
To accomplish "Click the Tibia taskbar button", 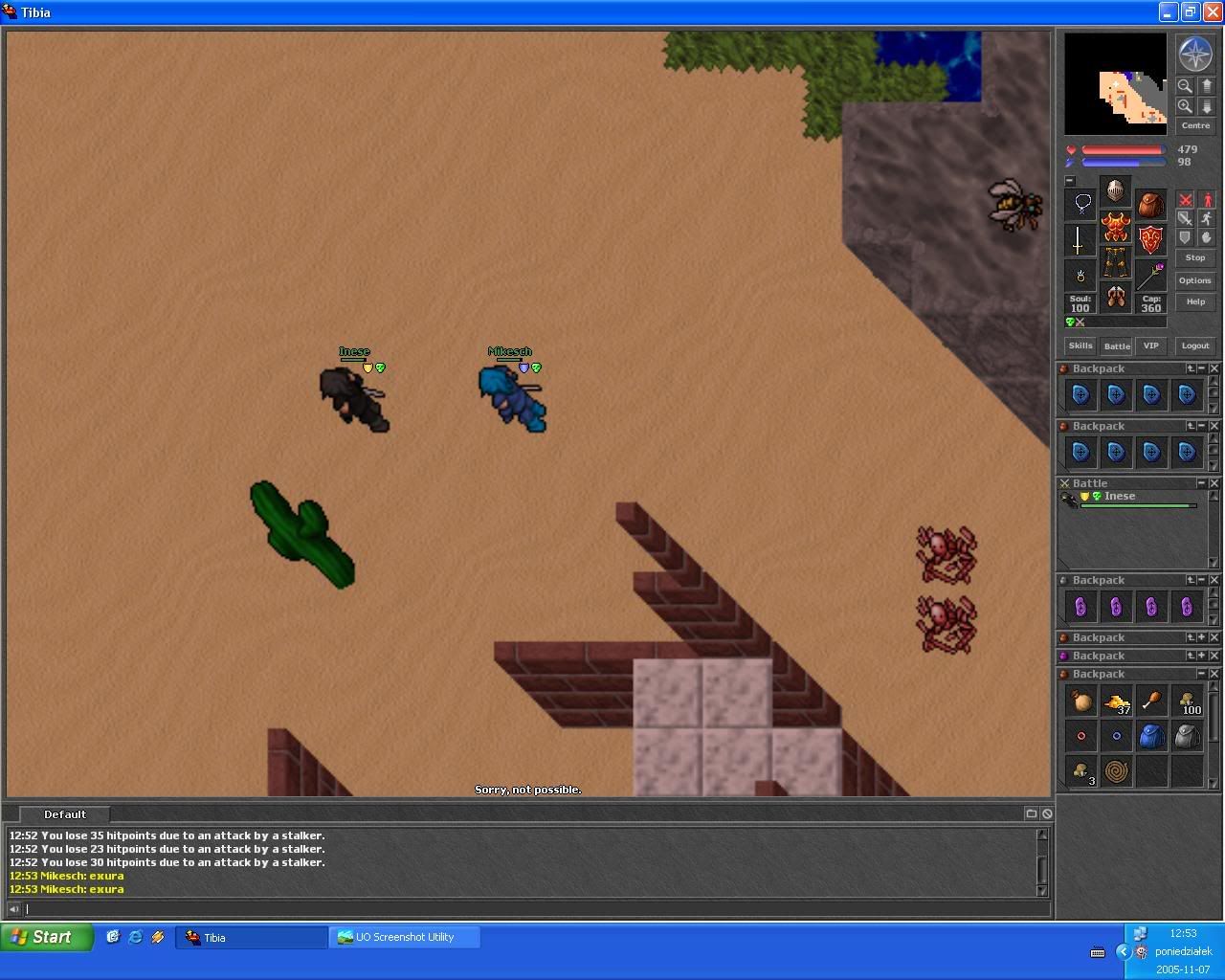I will 251,938.
